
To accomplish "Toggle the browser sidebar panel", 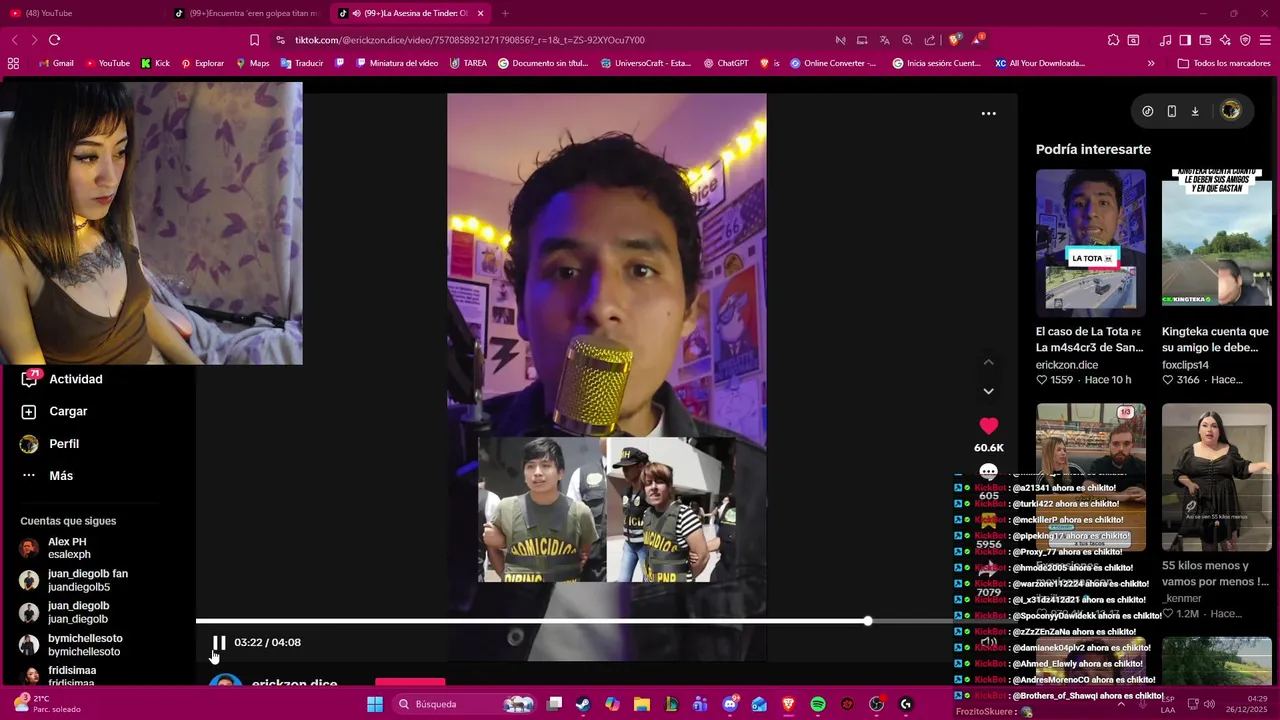I will (x=1185, y=40).
